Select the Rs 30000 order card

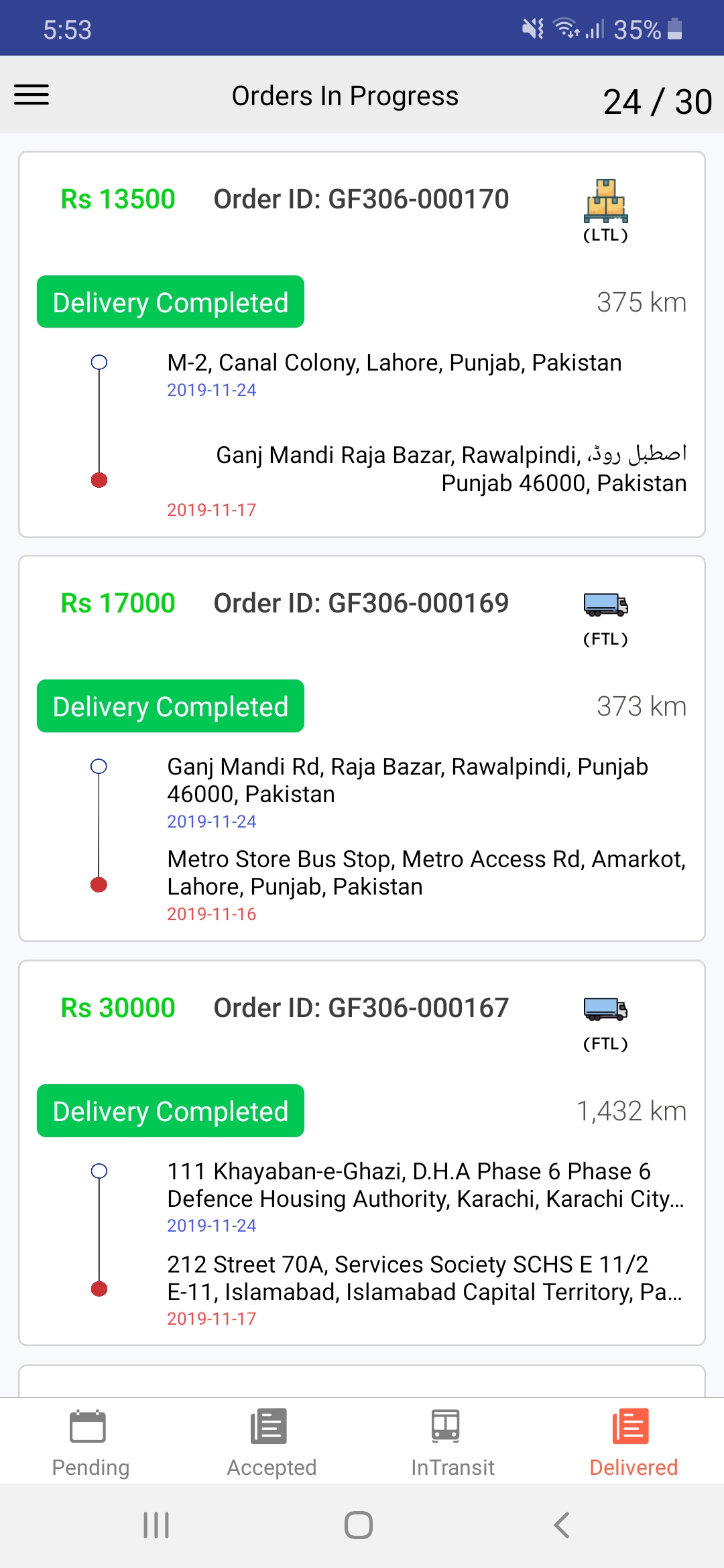point(362,1153)
